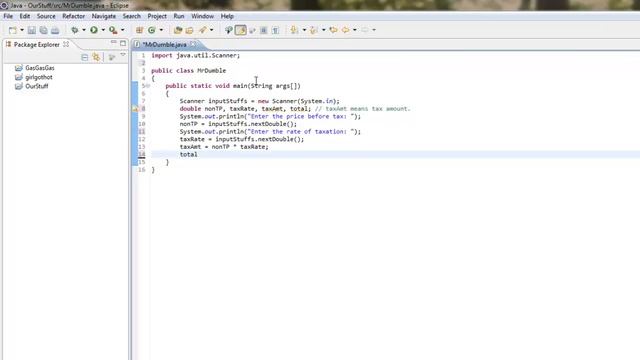Image resolution: width=640 pixels, height=360 pixels.
Task: Open the Project menu
Action: click(157, 16)
